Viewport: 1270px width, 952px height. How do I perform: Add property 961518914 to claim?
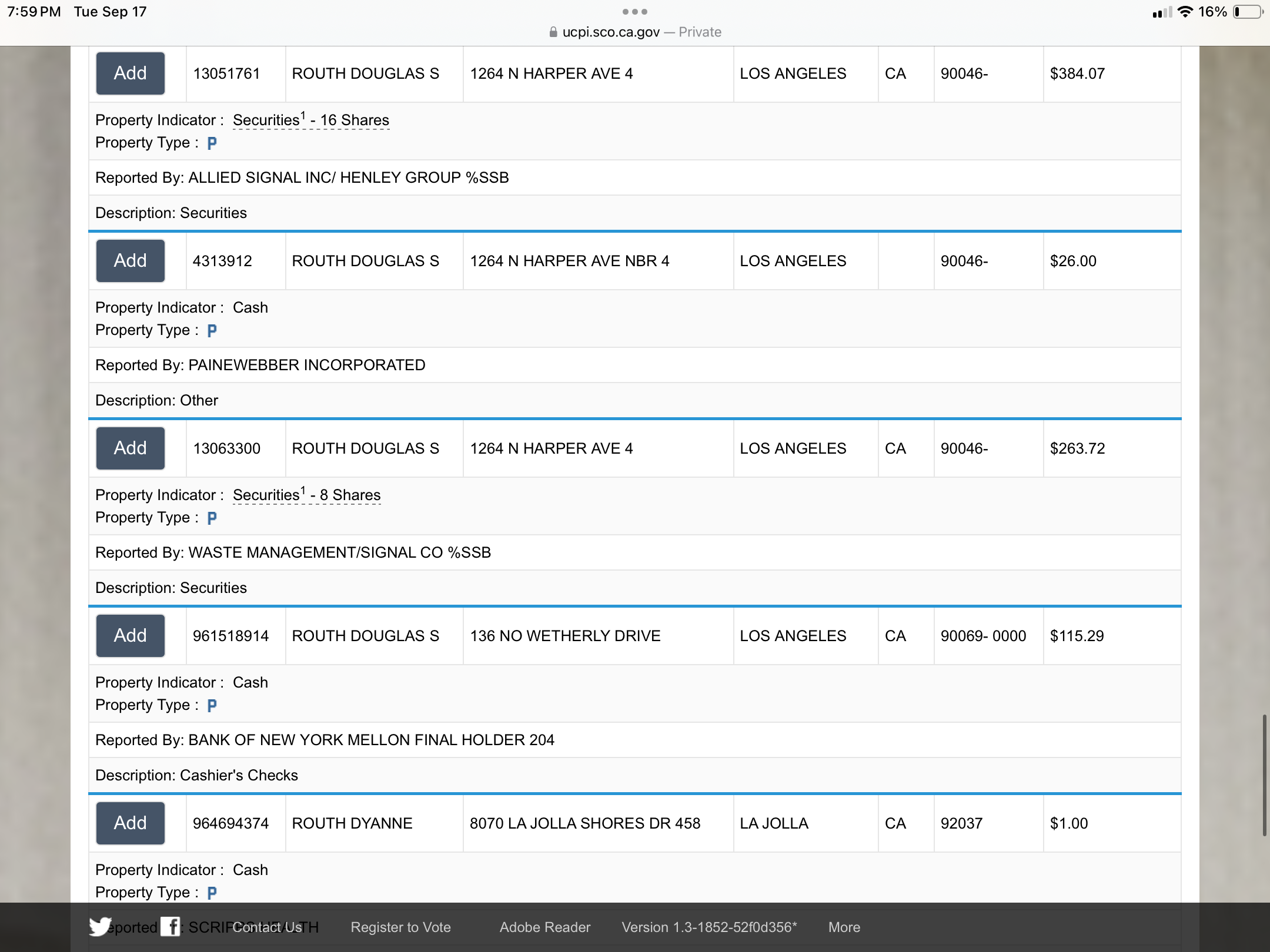131,636
